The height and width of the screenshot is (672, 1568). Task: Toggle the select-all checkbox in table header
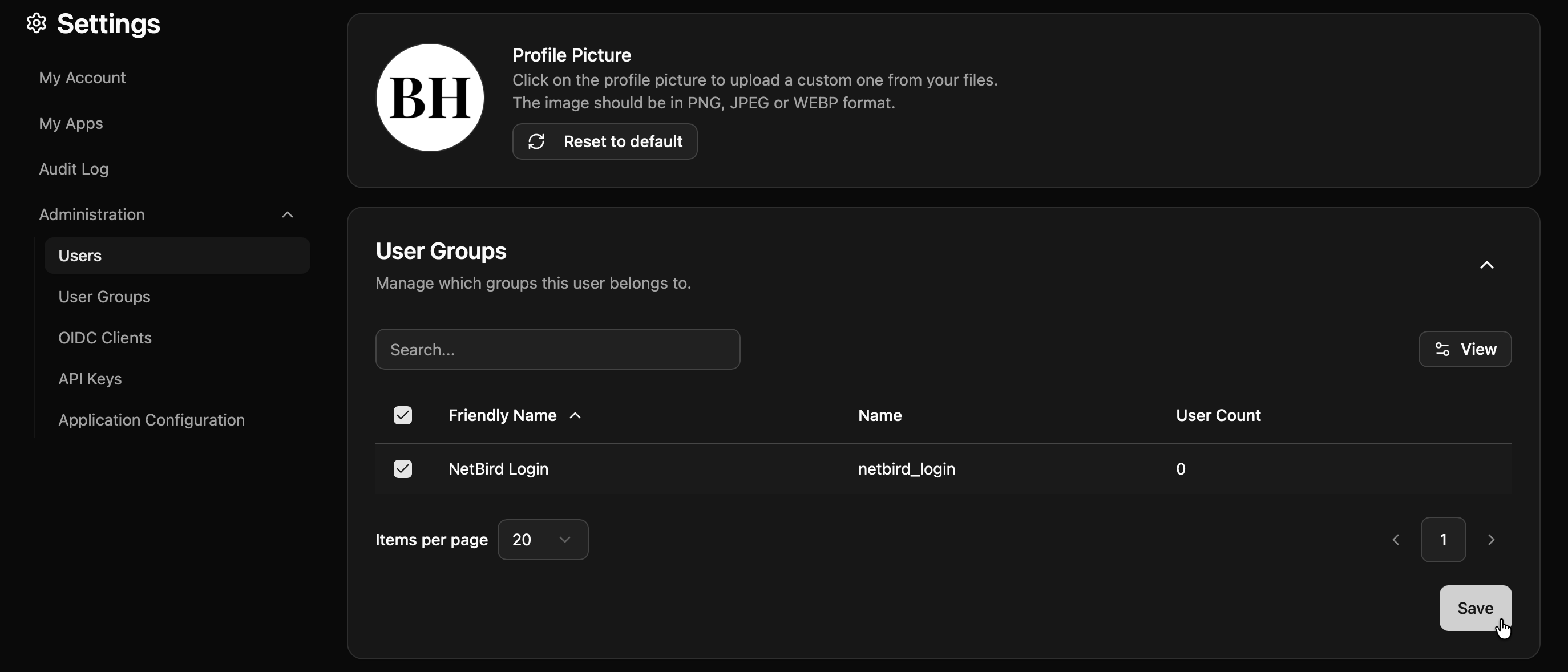[x=402, y=415]
